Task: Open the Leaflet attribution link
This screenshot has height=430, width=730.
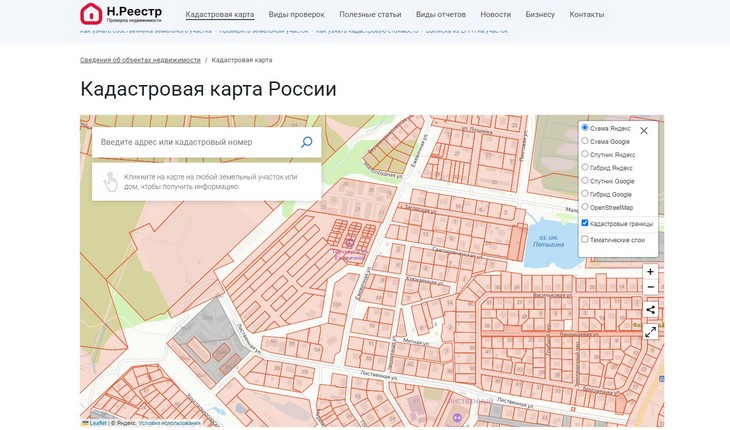Action: coord(98,423)
